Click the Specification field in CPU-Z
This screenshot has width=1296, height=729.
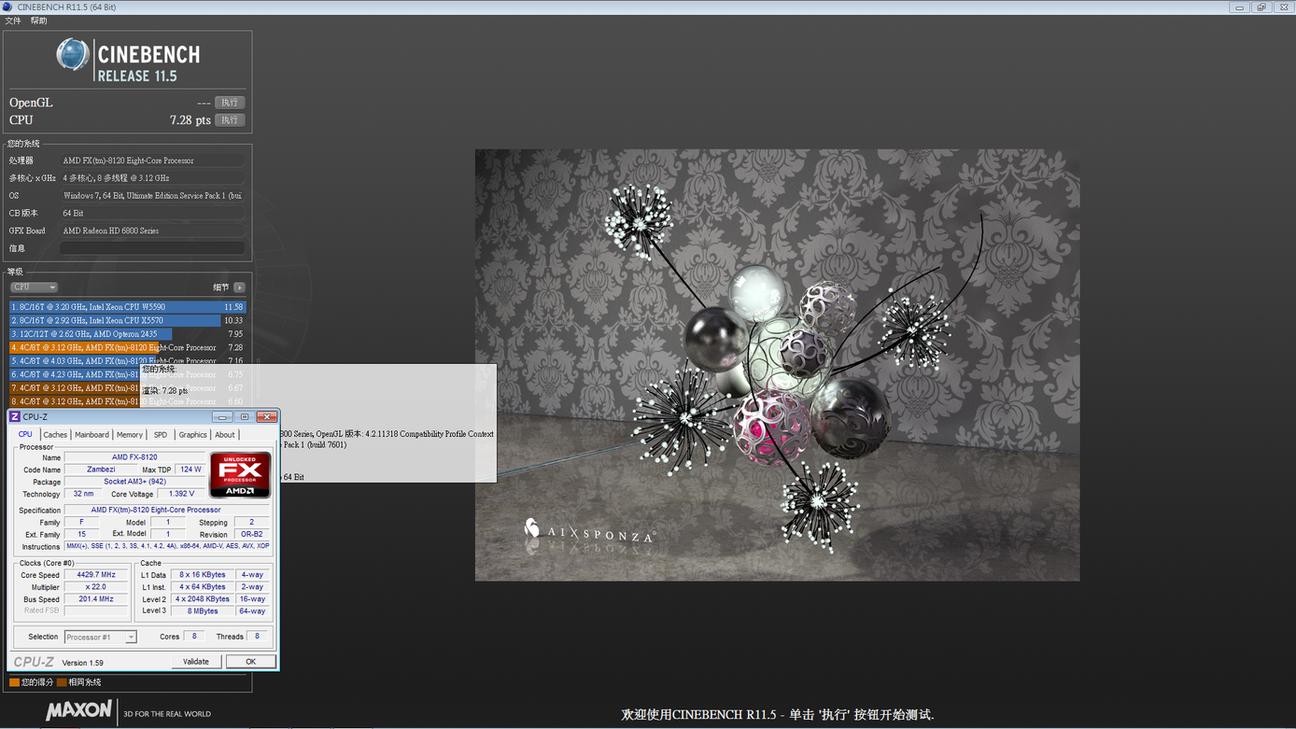click(167, 510)
